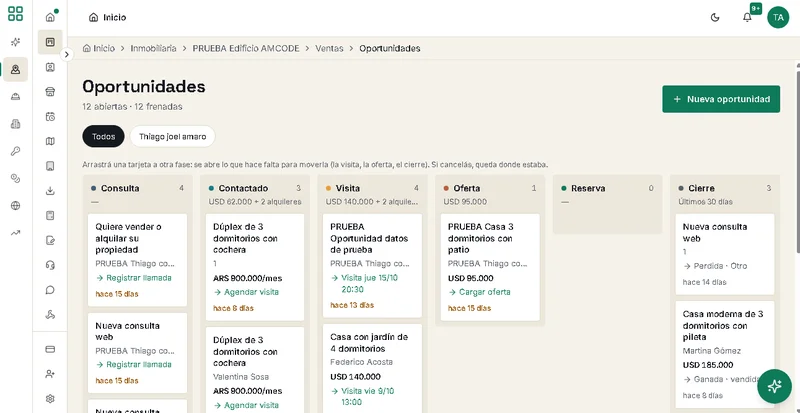The image size is (800, 413).
Task: Open the coins icon in left rail
Action: coord(15,178)
